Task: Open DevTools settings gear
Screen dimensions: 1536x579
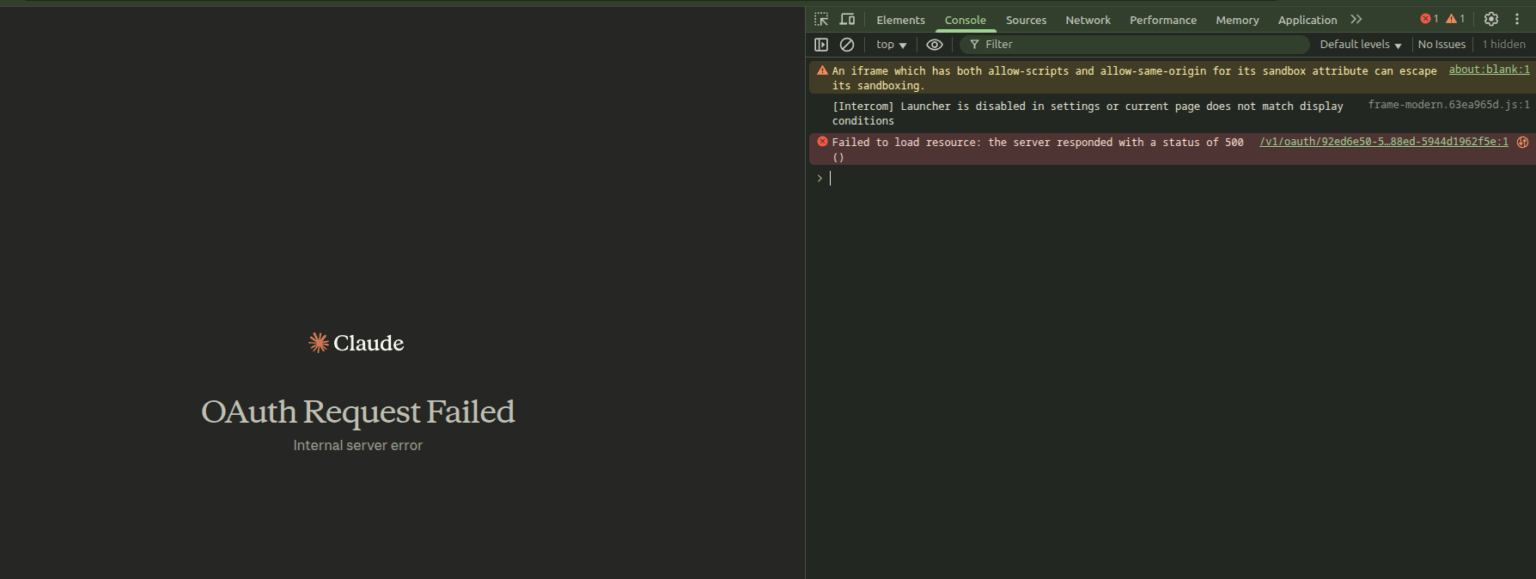Action: 1491,19
